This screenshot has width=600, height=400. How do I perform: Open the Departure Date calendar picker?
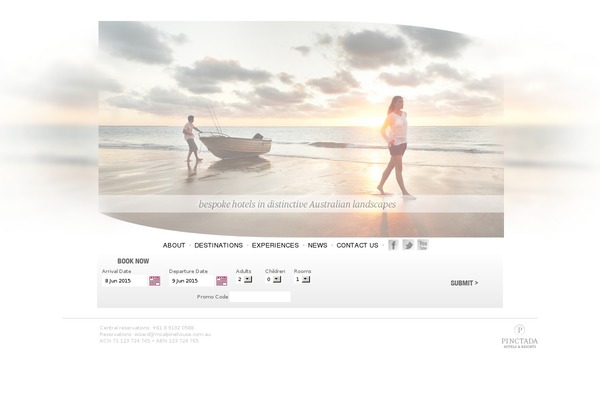[222, 281]
